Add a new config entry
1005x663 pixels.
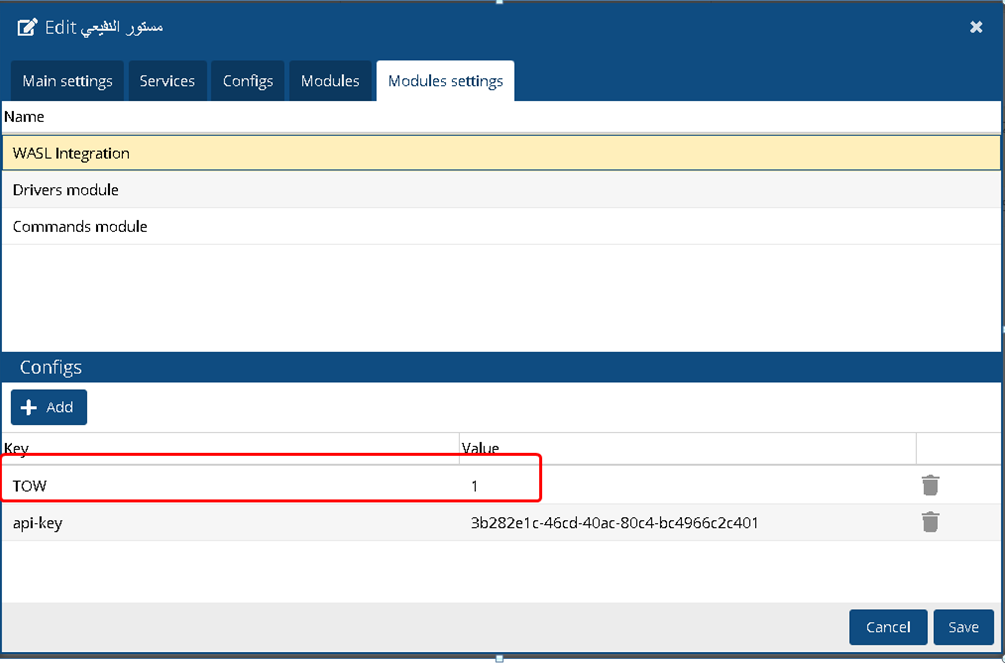49,407
